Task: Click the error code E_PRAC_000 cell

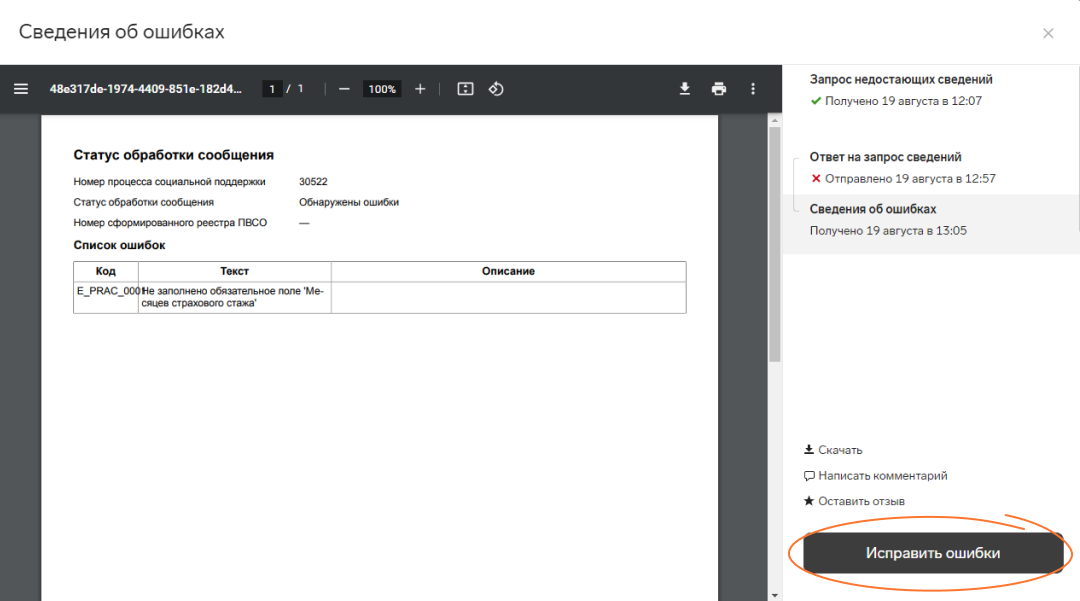Action: tap(106, 297)
